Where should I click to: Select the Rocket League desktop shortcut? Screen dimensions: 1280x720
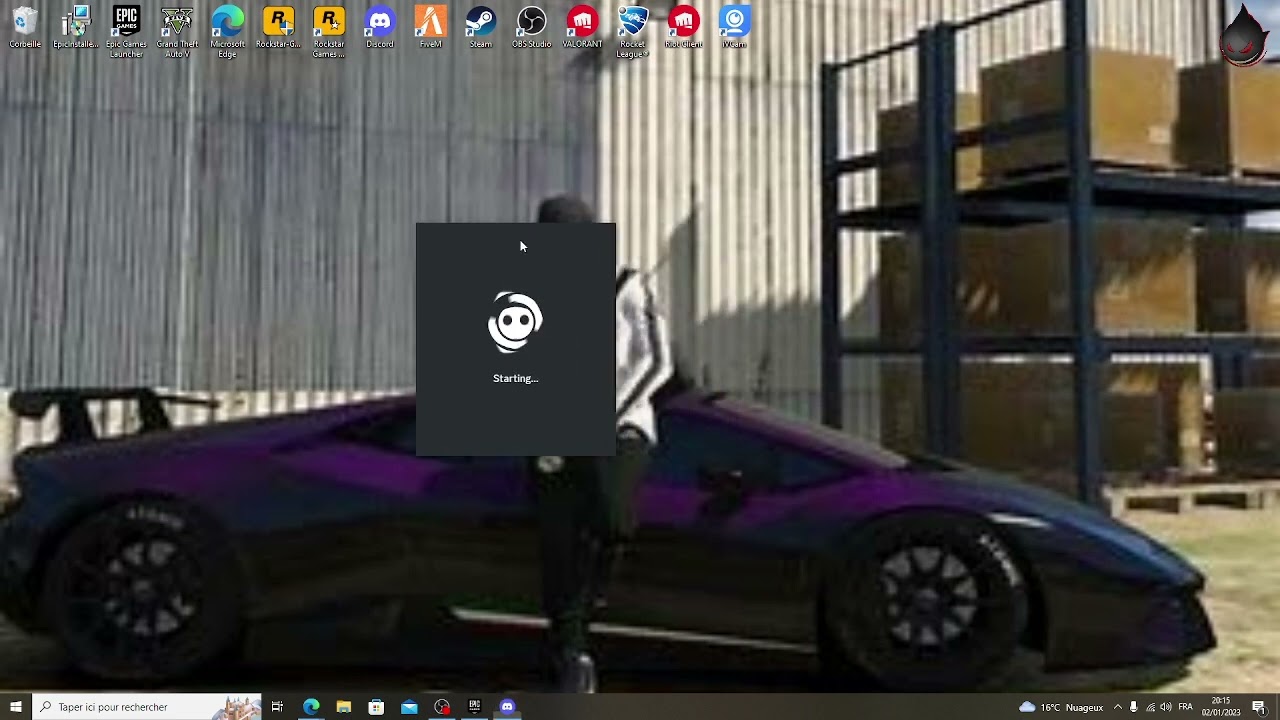click(x=633, y=32)
